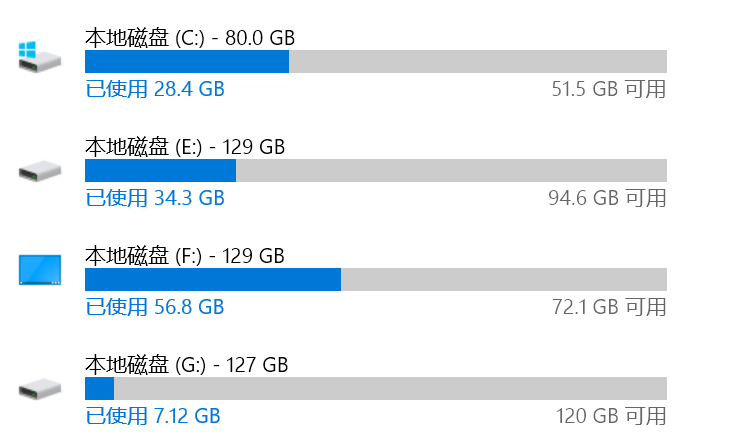The height and width of the screenshot is (442, 733).
Task: Click the G: drive disk icon
Action: pyautogui.click(x=40, y=388)
